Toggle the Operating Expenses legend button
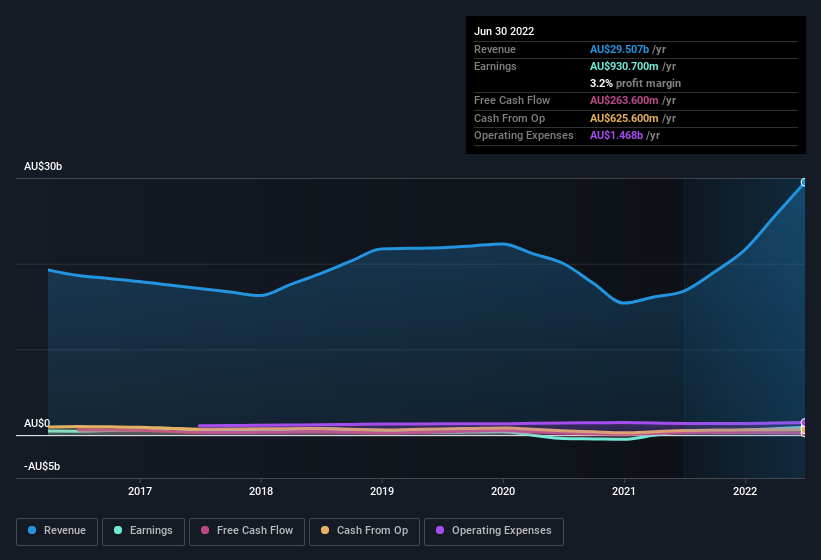Viewport: 821px width, 560px height. [494, 531]
